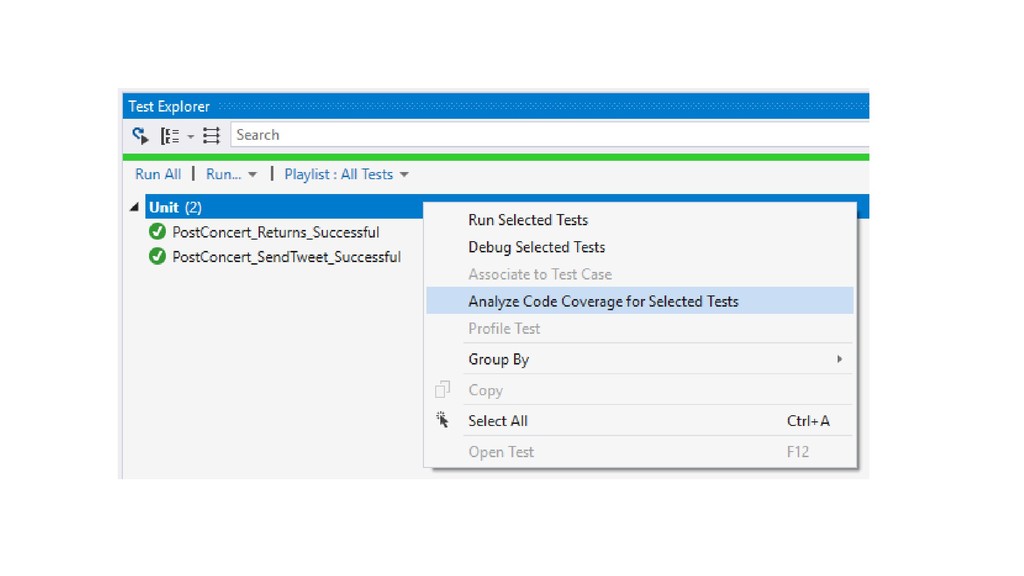
Task: Click the Search box in Test Explorer
Action: 550,135
